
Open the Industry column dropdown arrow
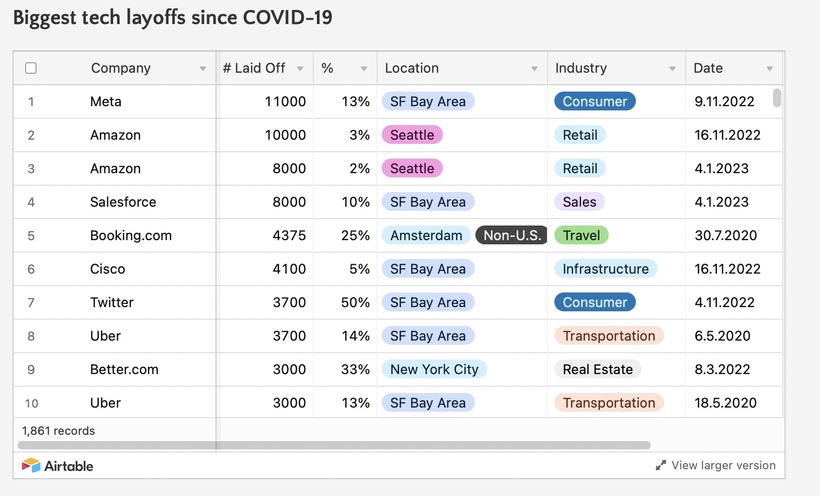point(673,69)
